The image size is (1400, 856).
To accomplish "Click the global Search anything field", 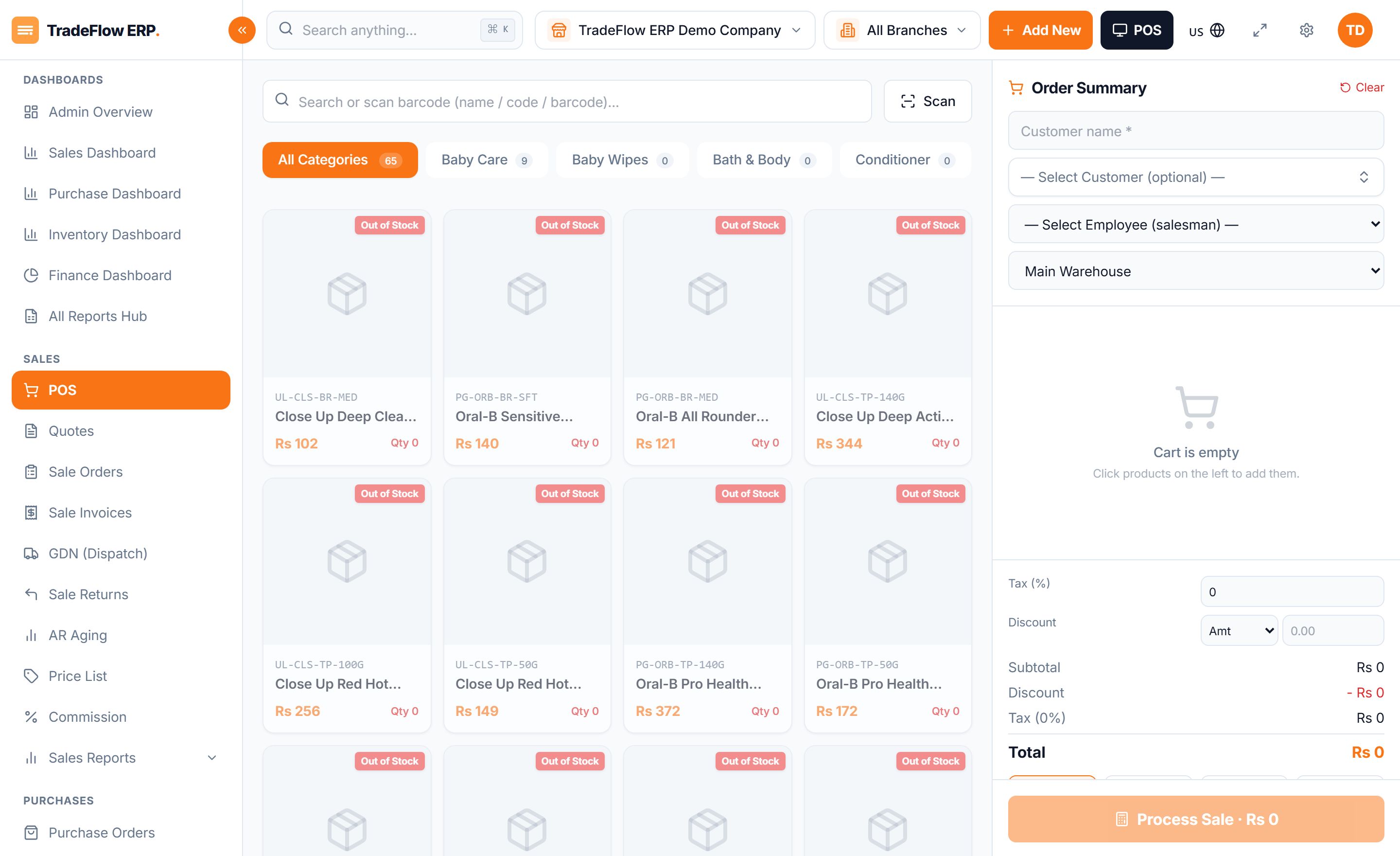I will point(394,30).
